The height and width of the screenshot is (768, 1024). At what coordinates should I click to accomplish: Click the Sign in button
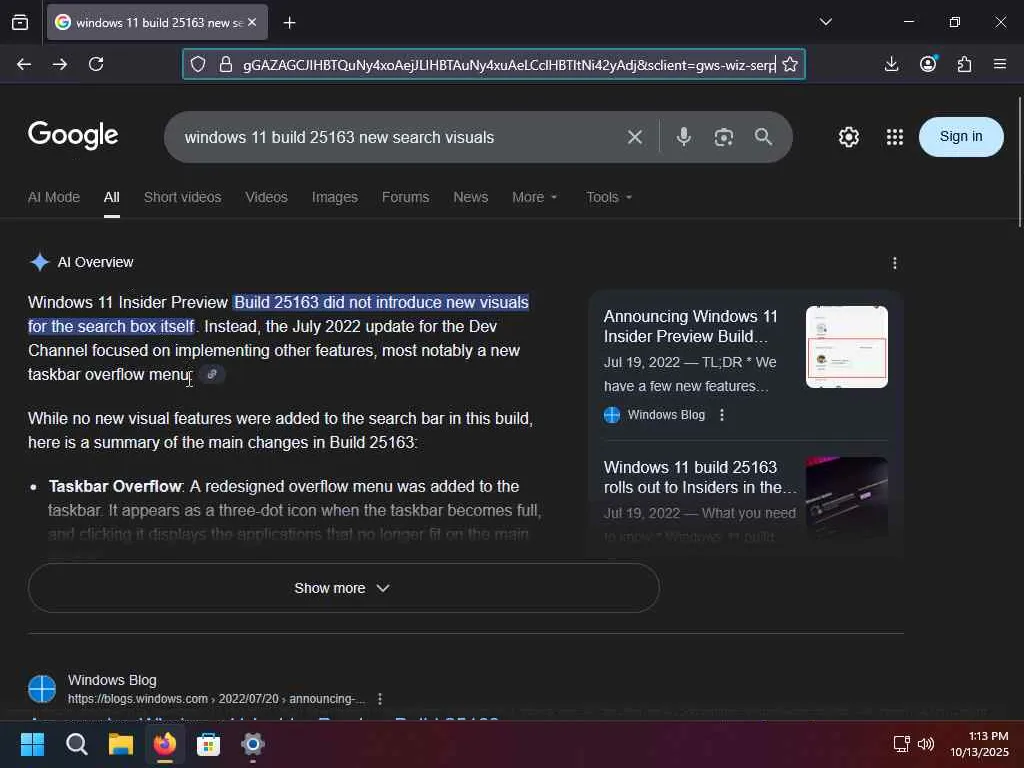961,136
